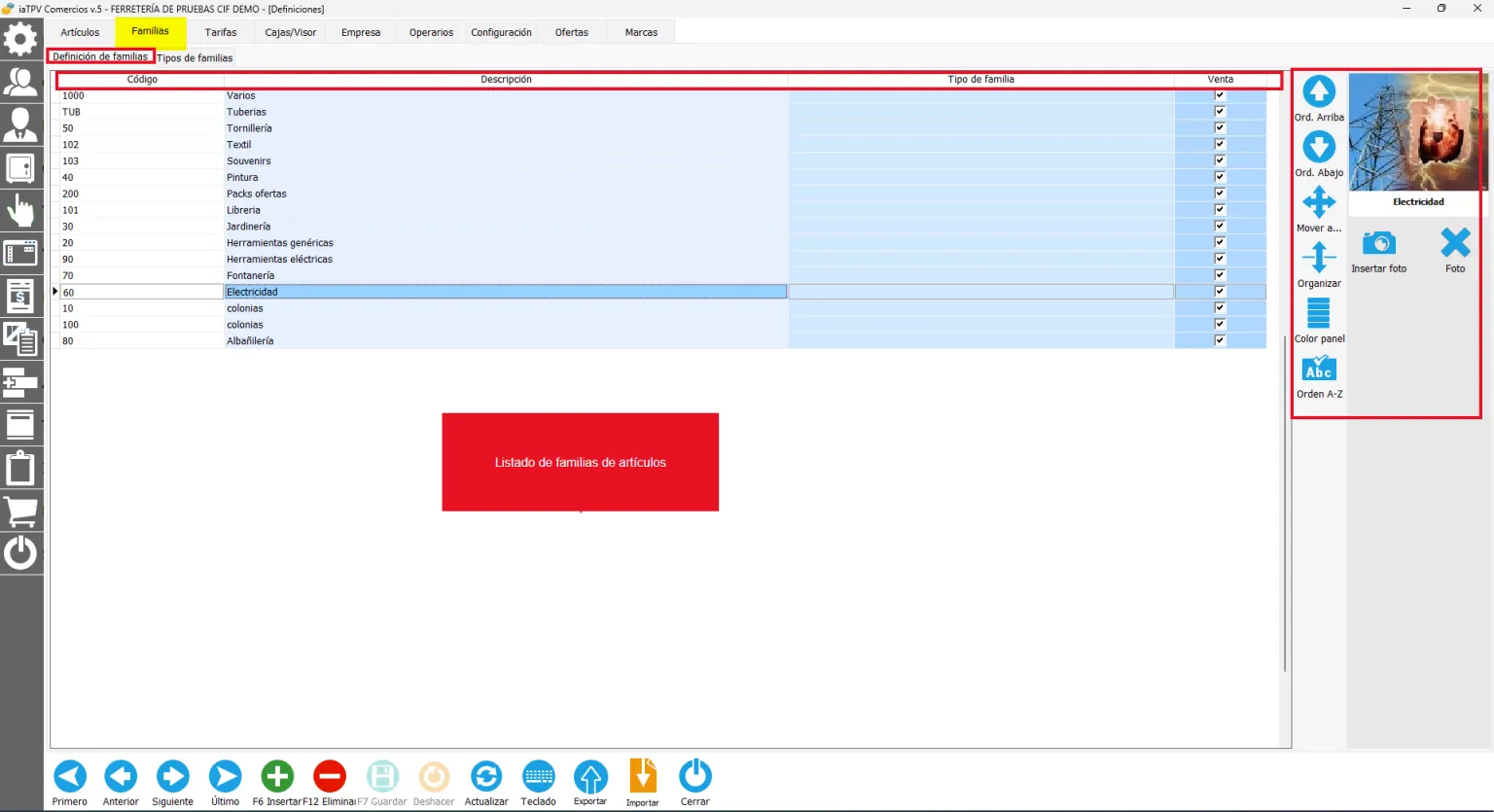The image size is (1494, 812).
Task: Select the Albañilería description cell
Action: pos(506,341)
